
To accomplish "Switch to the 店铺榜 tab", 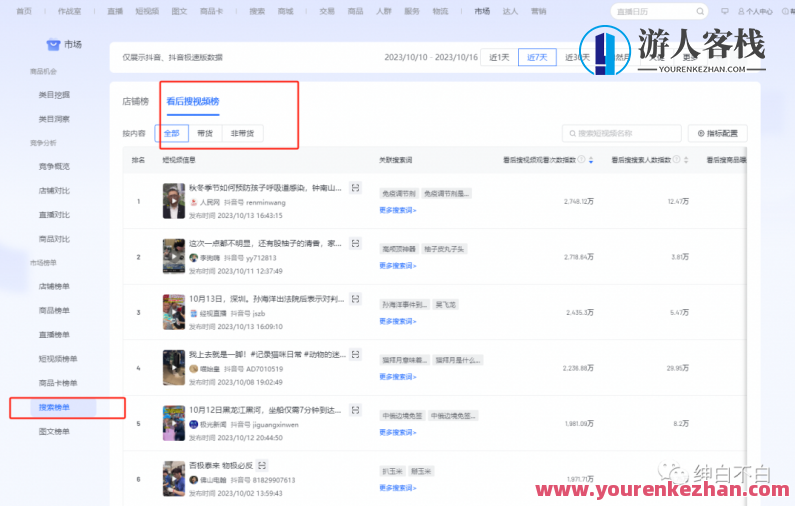I will pos(135,101).
